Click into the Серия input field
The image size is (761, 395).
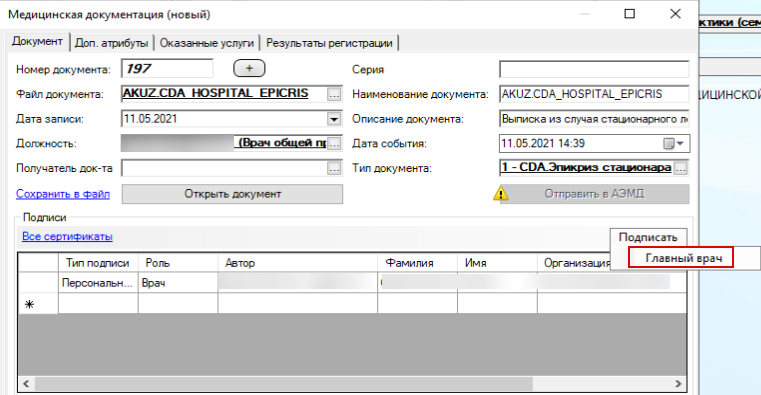[594, 69]
